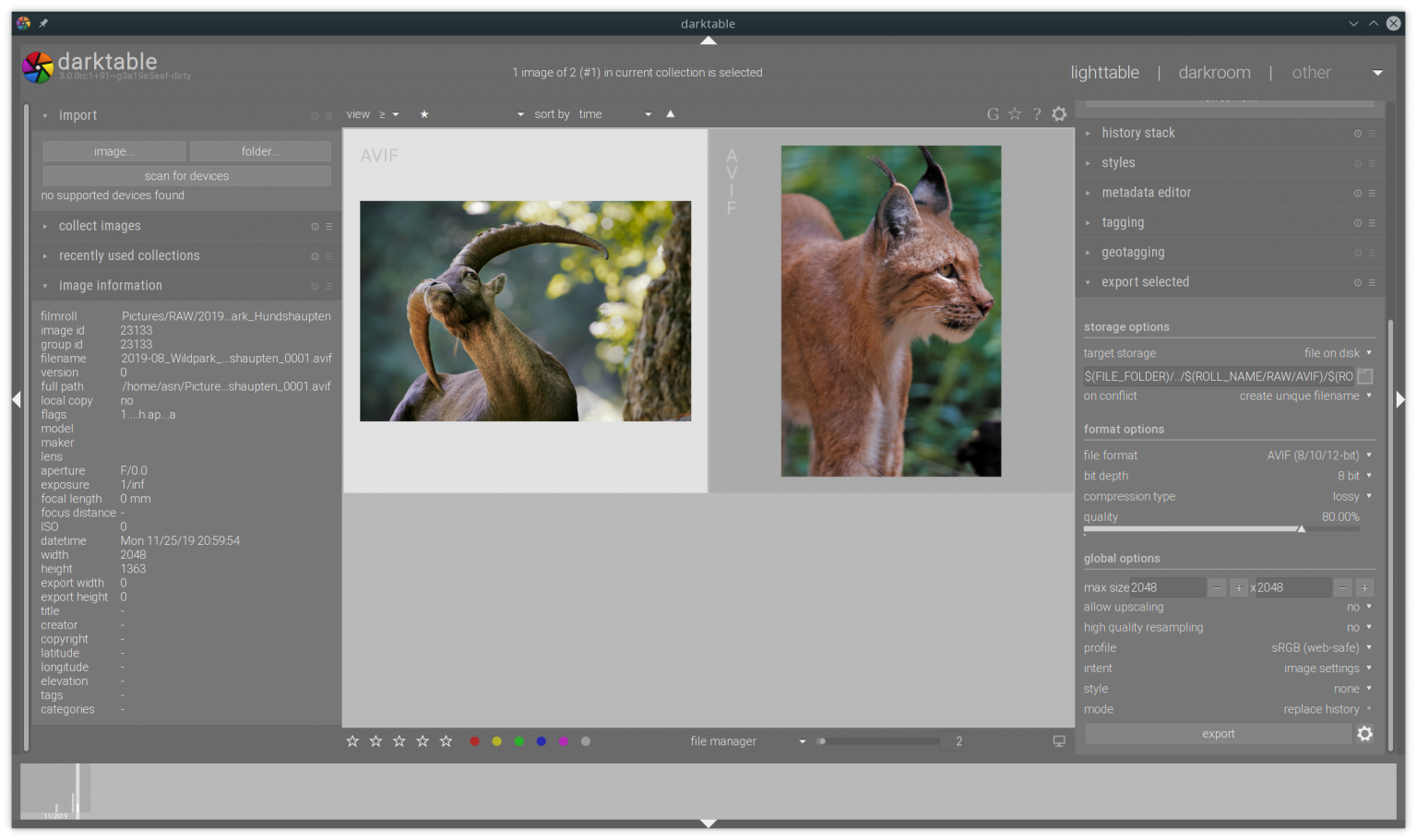Click the help question mark icon

1037,113
